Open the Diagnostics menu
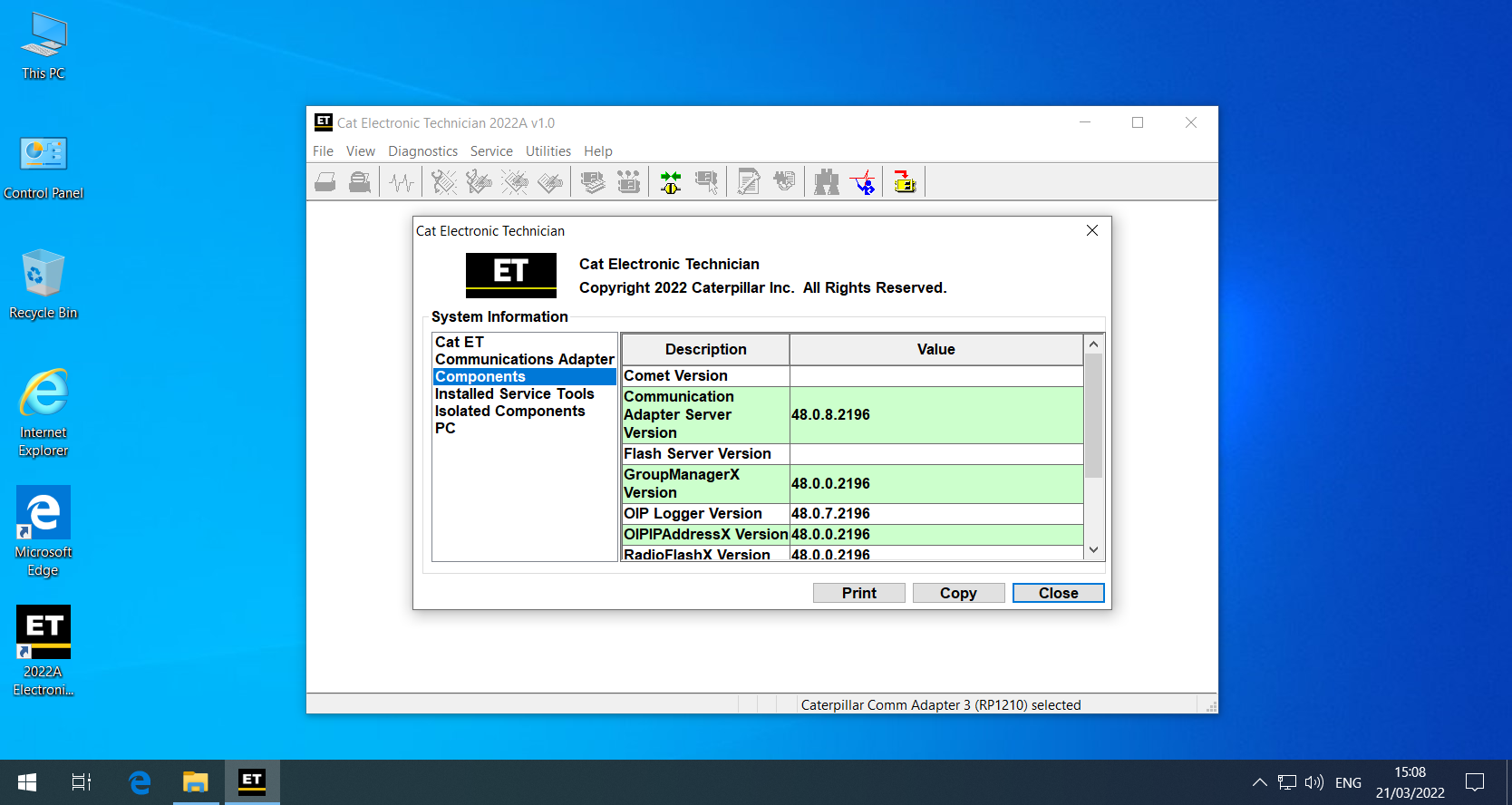Image resolution: width=1512 pixels, height=805 pixels. click(422, 151)
